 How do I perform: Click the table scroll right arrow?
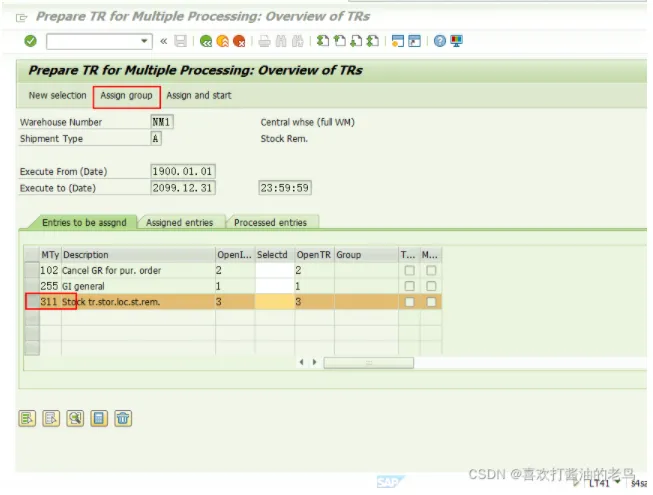point(314,362)
